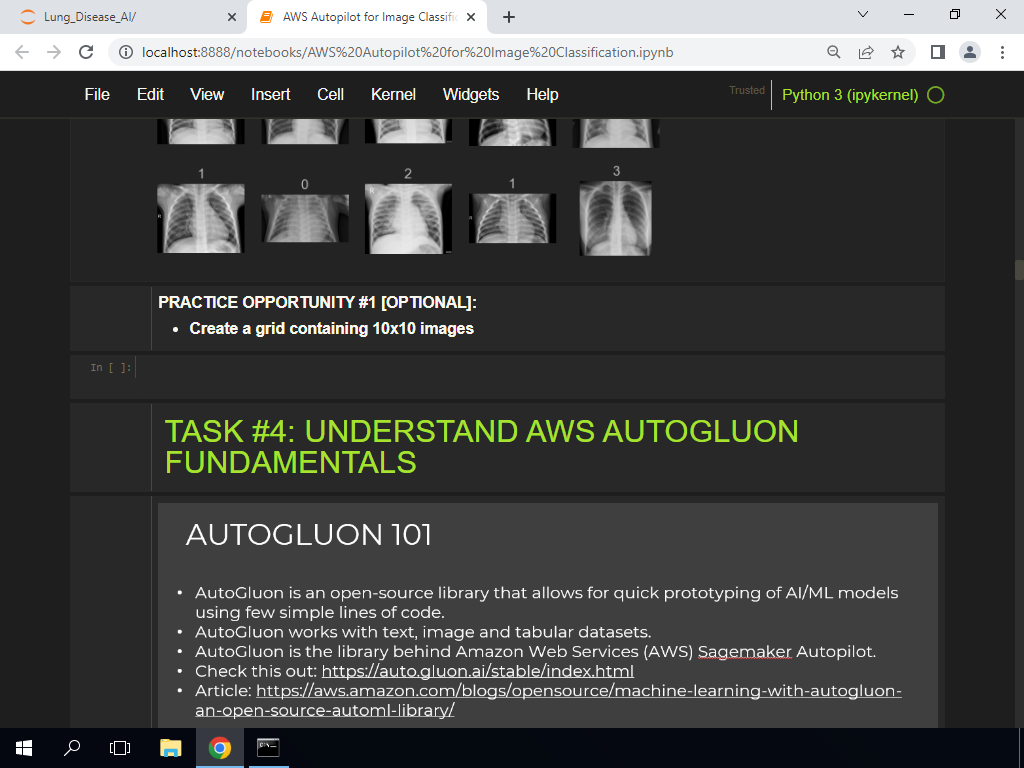
Task: Click into the empty In [ ] code cell
Action: [539, 368]
